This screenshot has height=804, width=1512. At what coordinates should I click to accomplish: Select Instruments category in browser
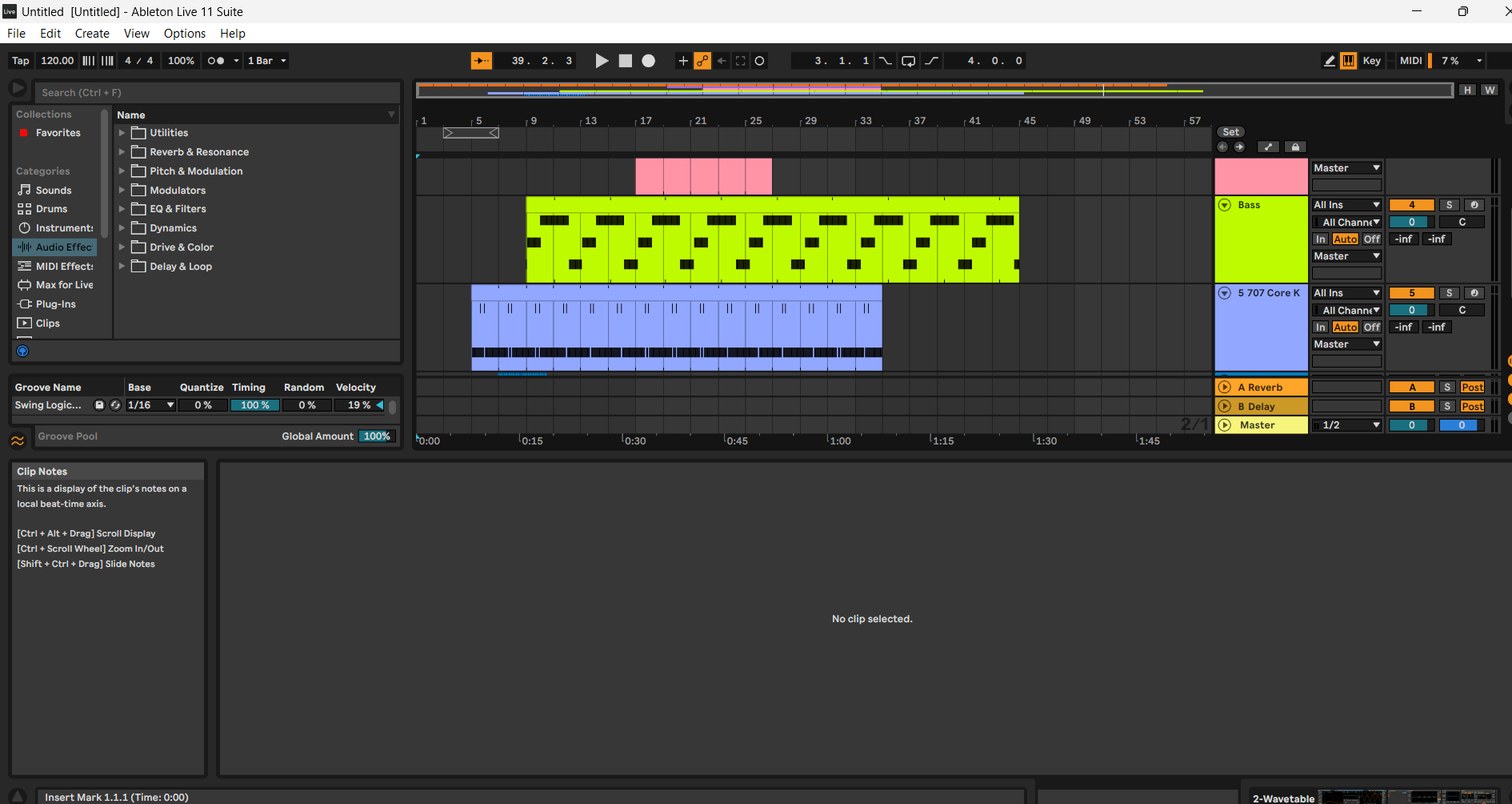coord(56,228)
